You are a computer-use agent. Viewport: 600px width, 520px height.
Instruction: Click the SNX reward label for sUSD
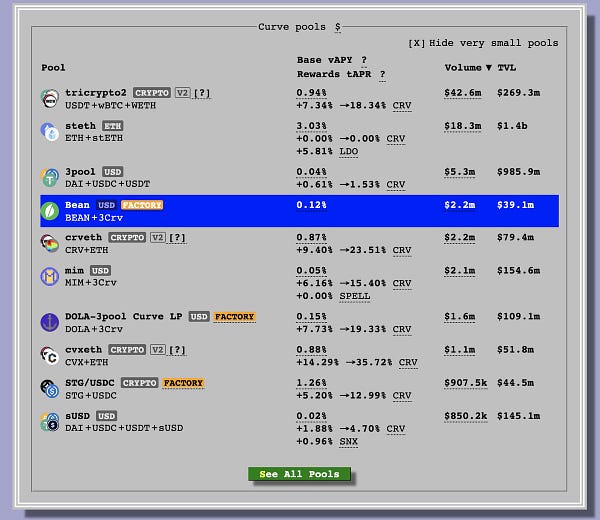tap(349, 442)
